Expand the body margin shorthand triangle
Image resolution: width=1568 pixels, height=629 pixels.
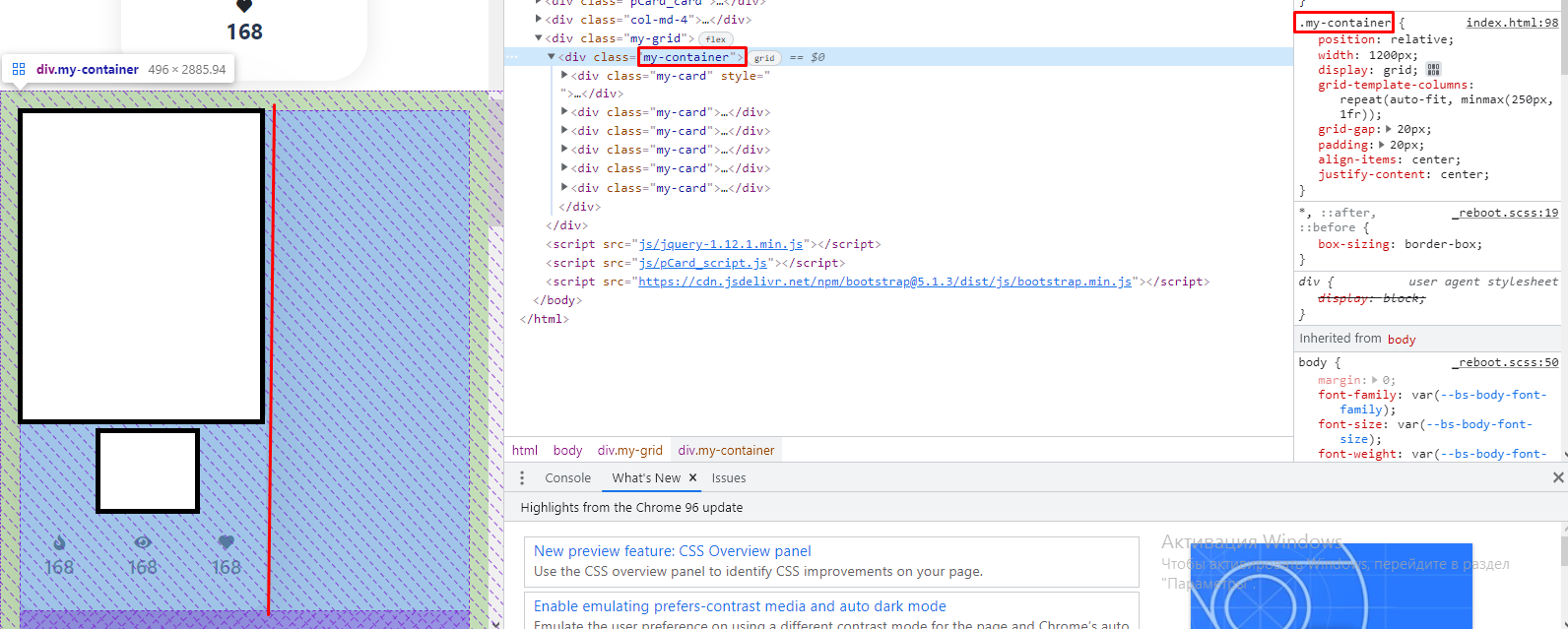coord(1375,380)
